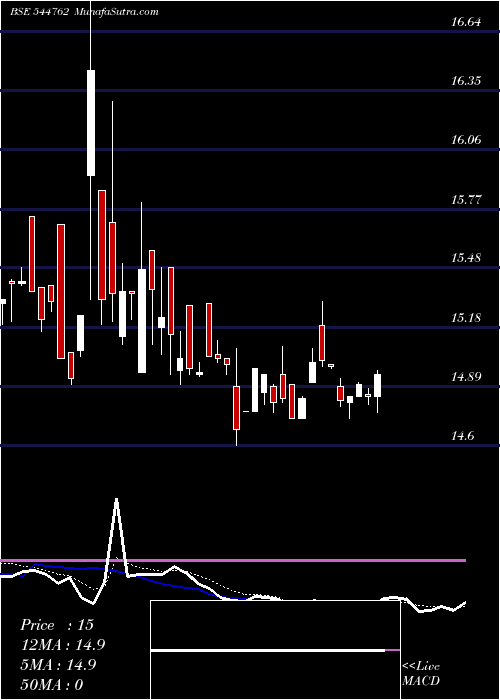Image resolution: width=500 pixels, height=700 pixels.
Task: Click the 15.77 price axis label
Action: pyautogui.click(x=466, y=199)
